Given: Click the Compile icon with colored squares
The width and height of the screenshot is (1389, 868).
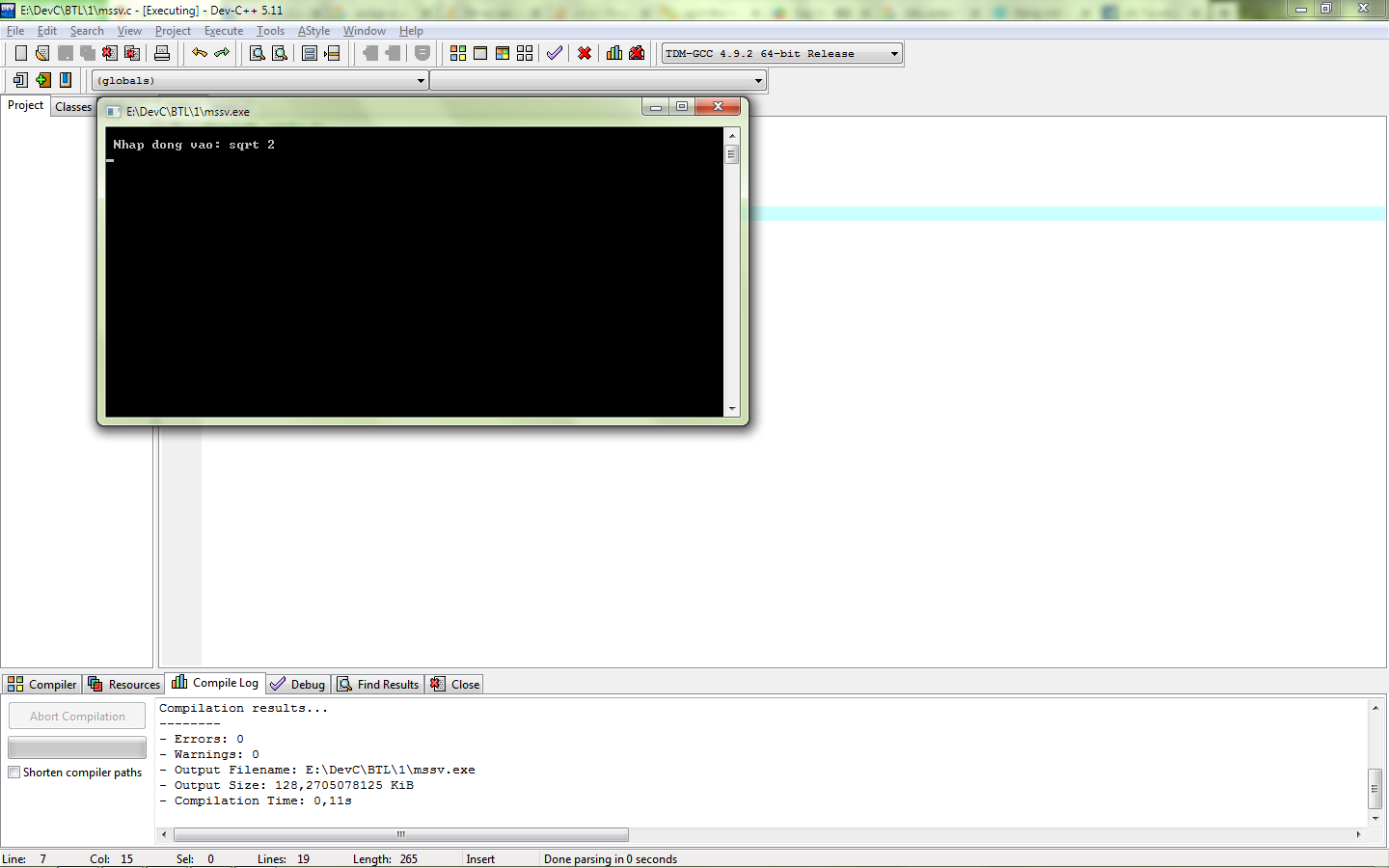Looking at the screenshot, I should click(458, 53).
